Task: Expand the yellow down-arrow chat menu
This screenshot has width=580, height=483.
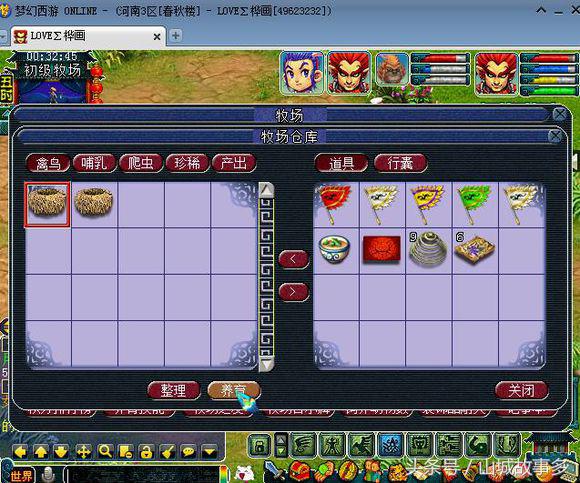Action: 210,451
